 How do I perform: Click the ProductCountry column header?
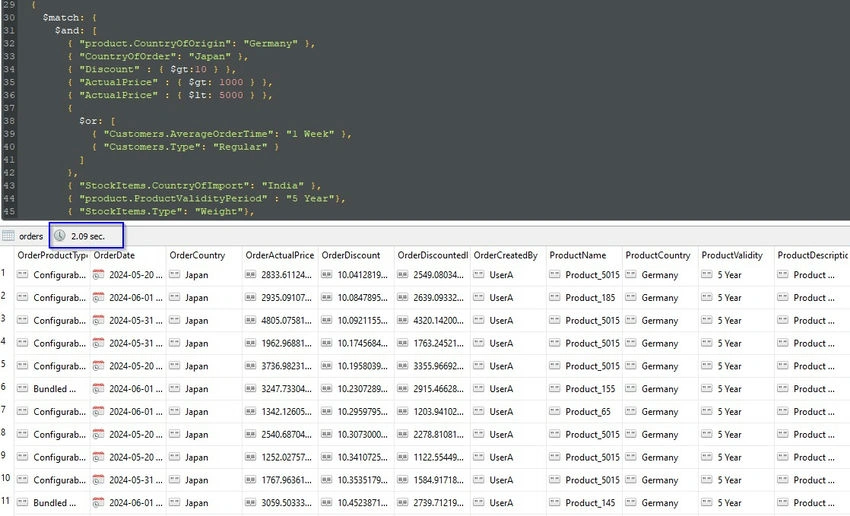click(658, 255)
